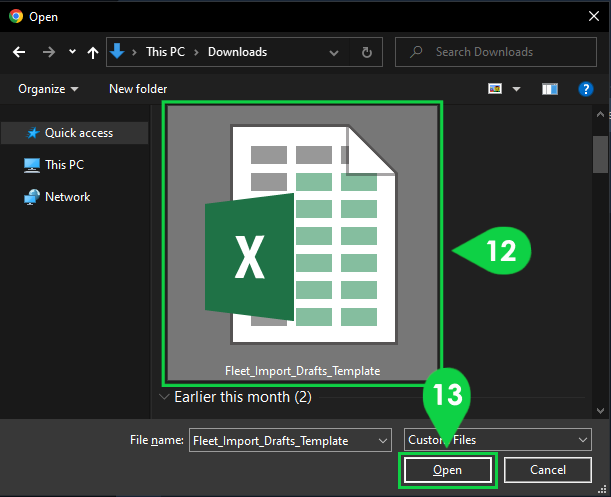Select 'Downloads' in the address breadcrumb

(x=237, y=52)
